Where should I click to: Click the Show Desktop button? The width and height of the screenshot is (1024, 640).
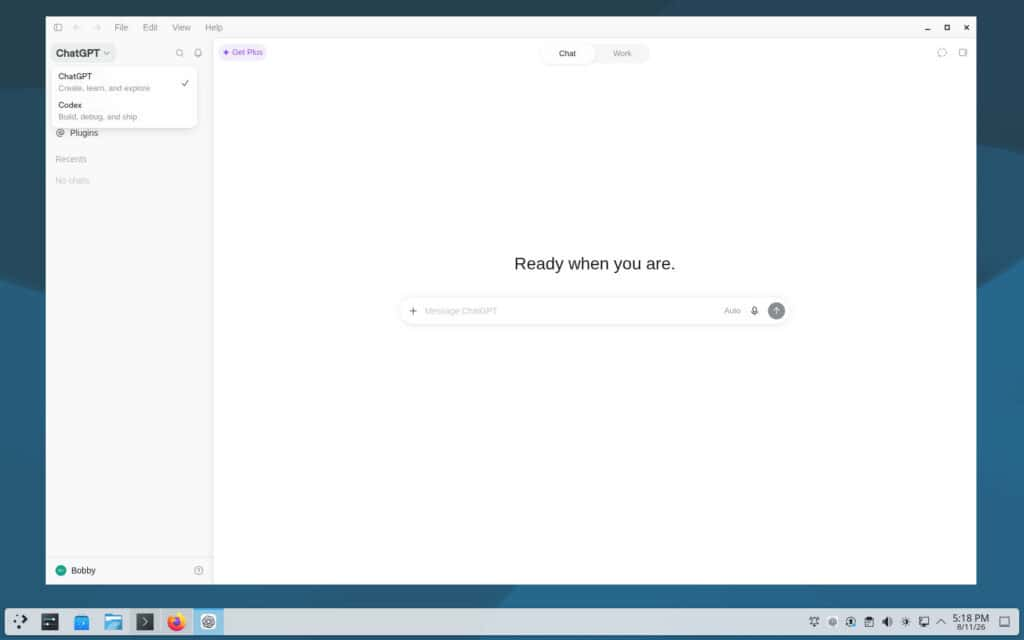(1004, 622)
